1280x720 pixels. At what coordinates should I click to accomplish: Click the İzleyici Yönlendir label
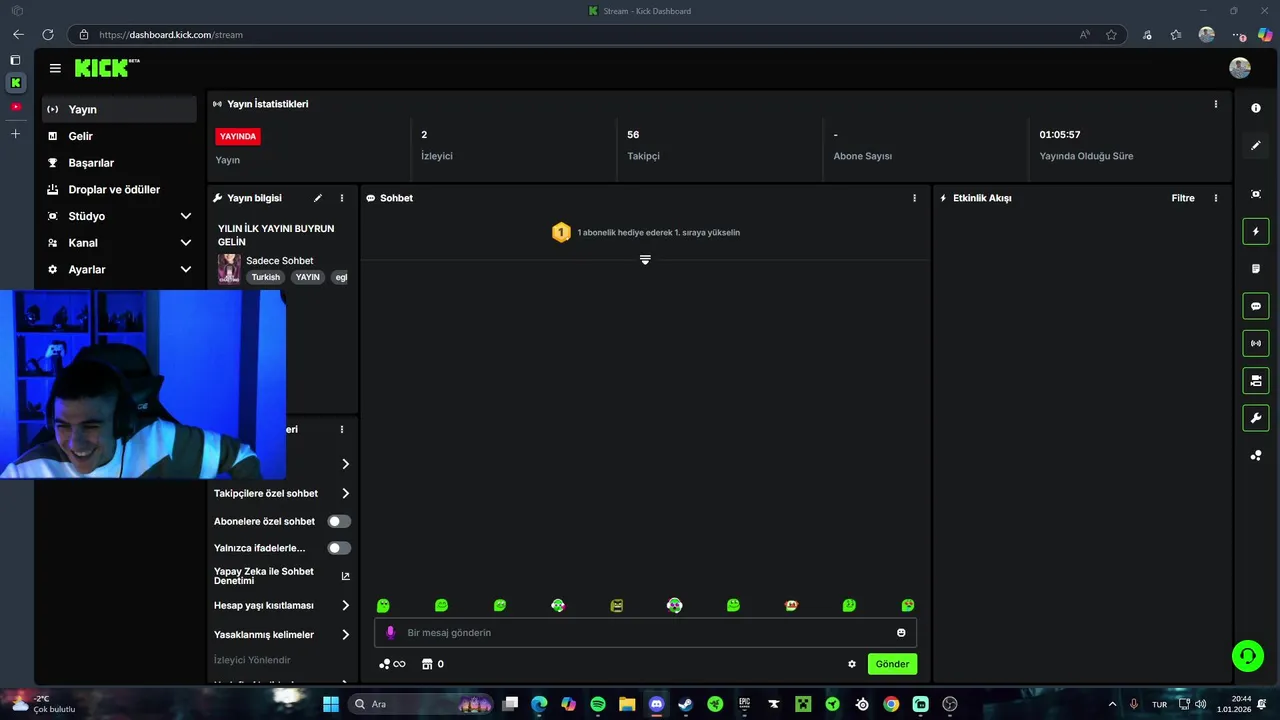(x=252, y=660)
